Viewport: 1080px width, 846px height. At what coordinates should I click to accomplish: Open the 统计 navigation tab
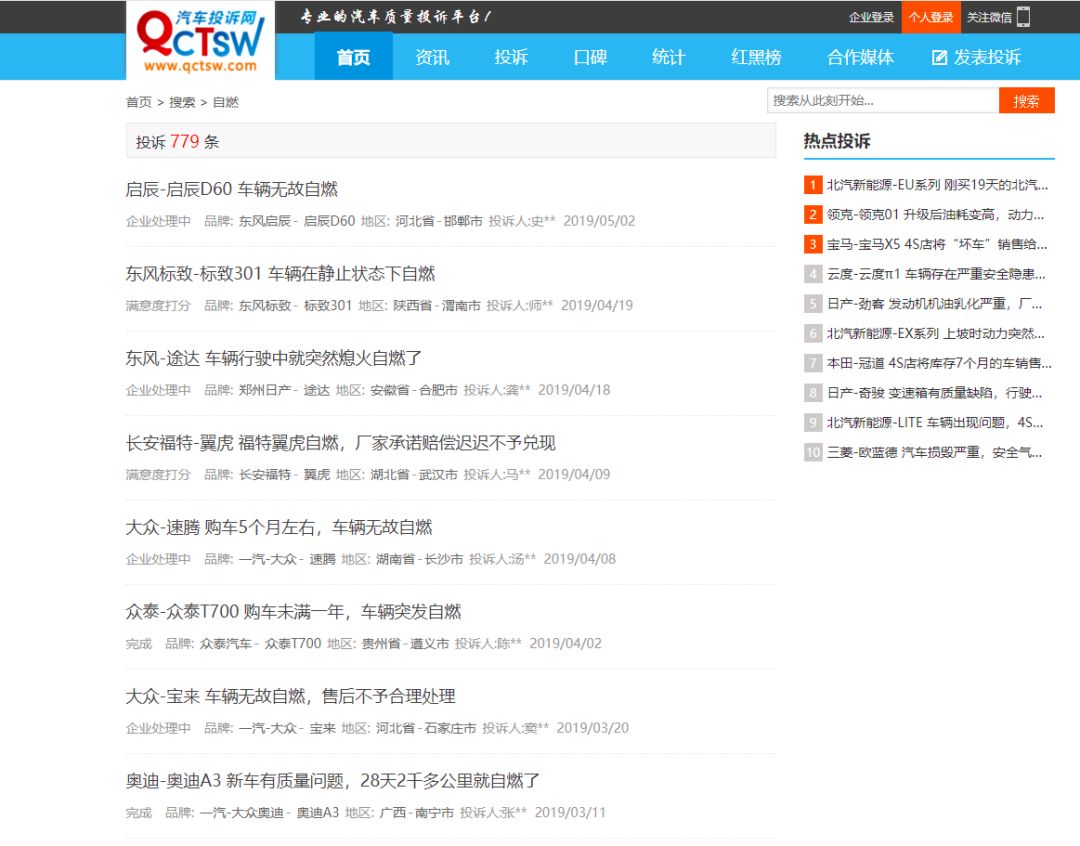(x=668, y=57)
